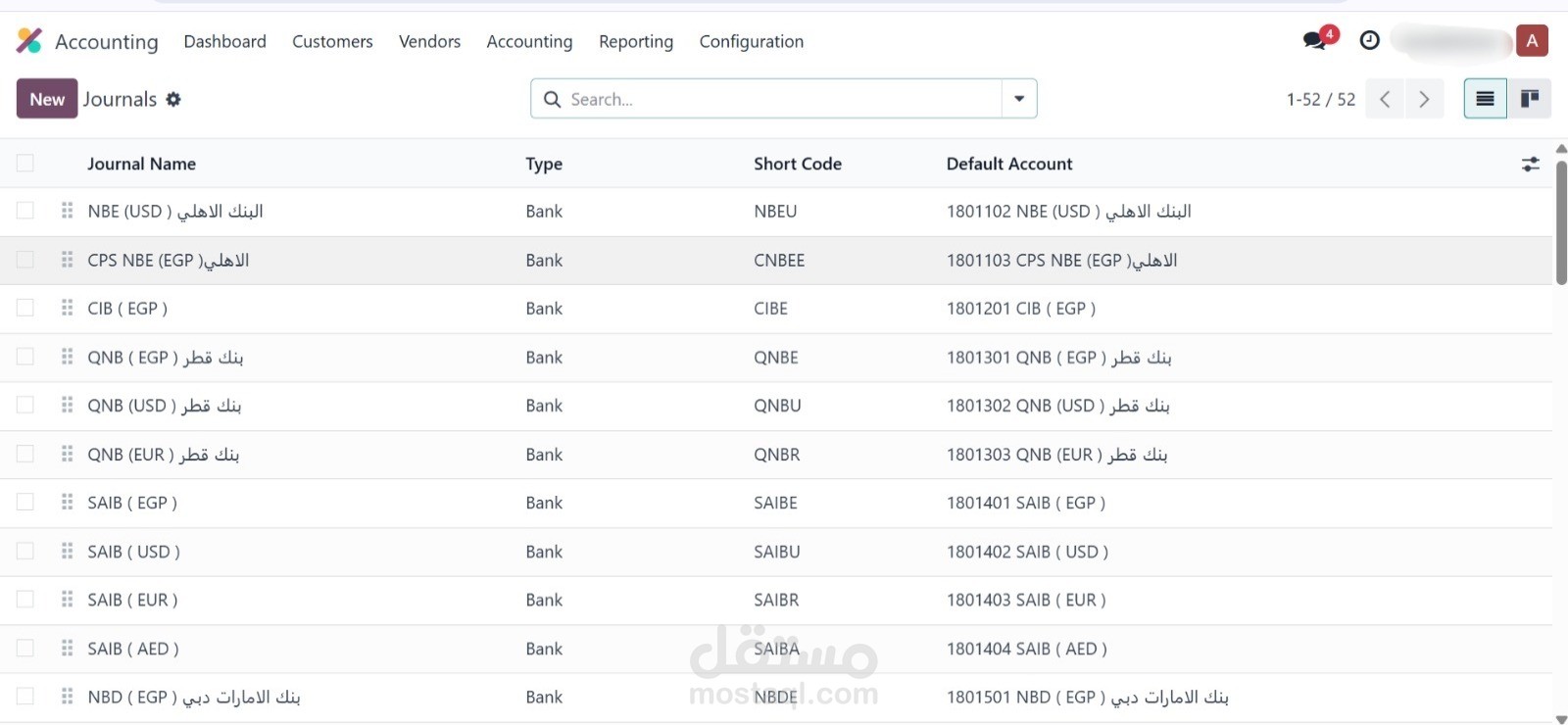Click the Journals settings gear icon
Viewport: 1568px width, 725px height.
click(173, 99)
